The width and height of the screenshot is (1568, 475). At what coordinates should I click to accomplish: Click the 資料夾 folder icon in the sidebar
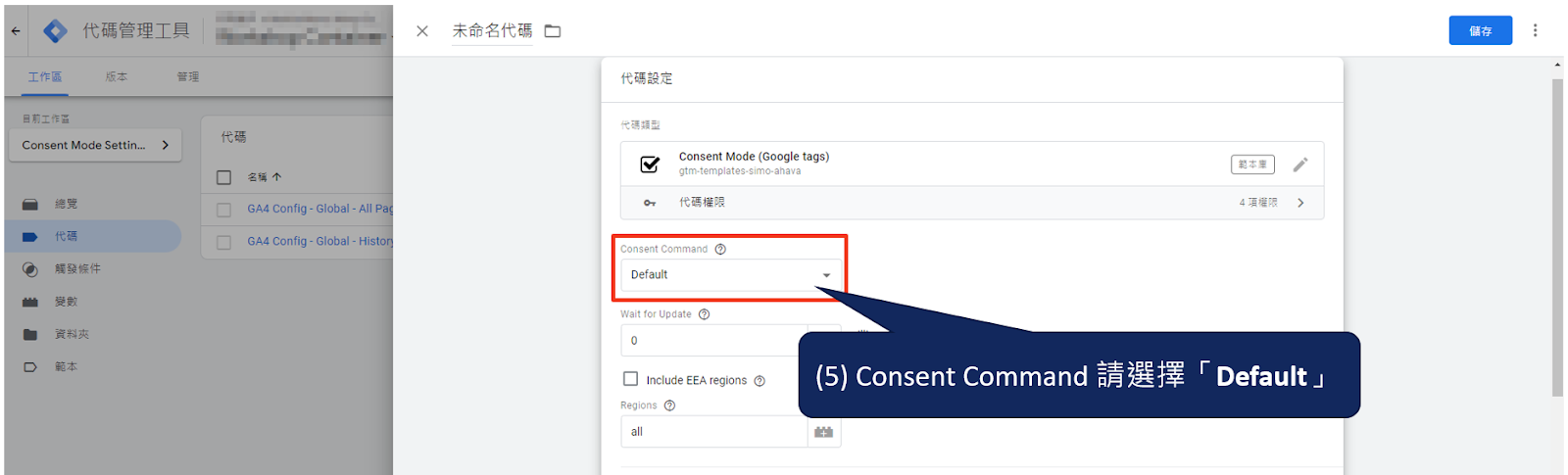[x=30, y=334]
